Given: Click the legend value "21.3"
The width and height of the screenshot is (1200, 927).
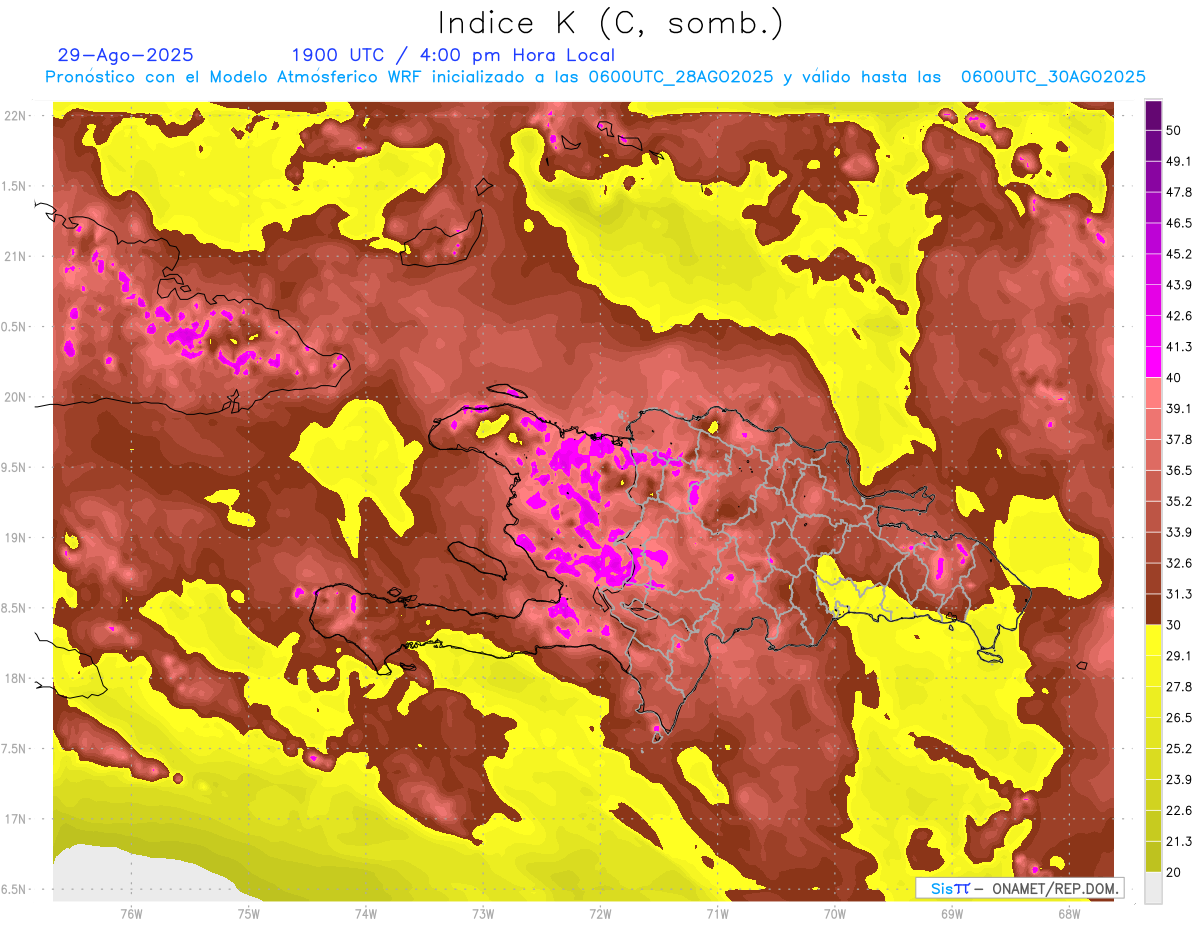Looking at the screenshot, I should point(1178,842).
